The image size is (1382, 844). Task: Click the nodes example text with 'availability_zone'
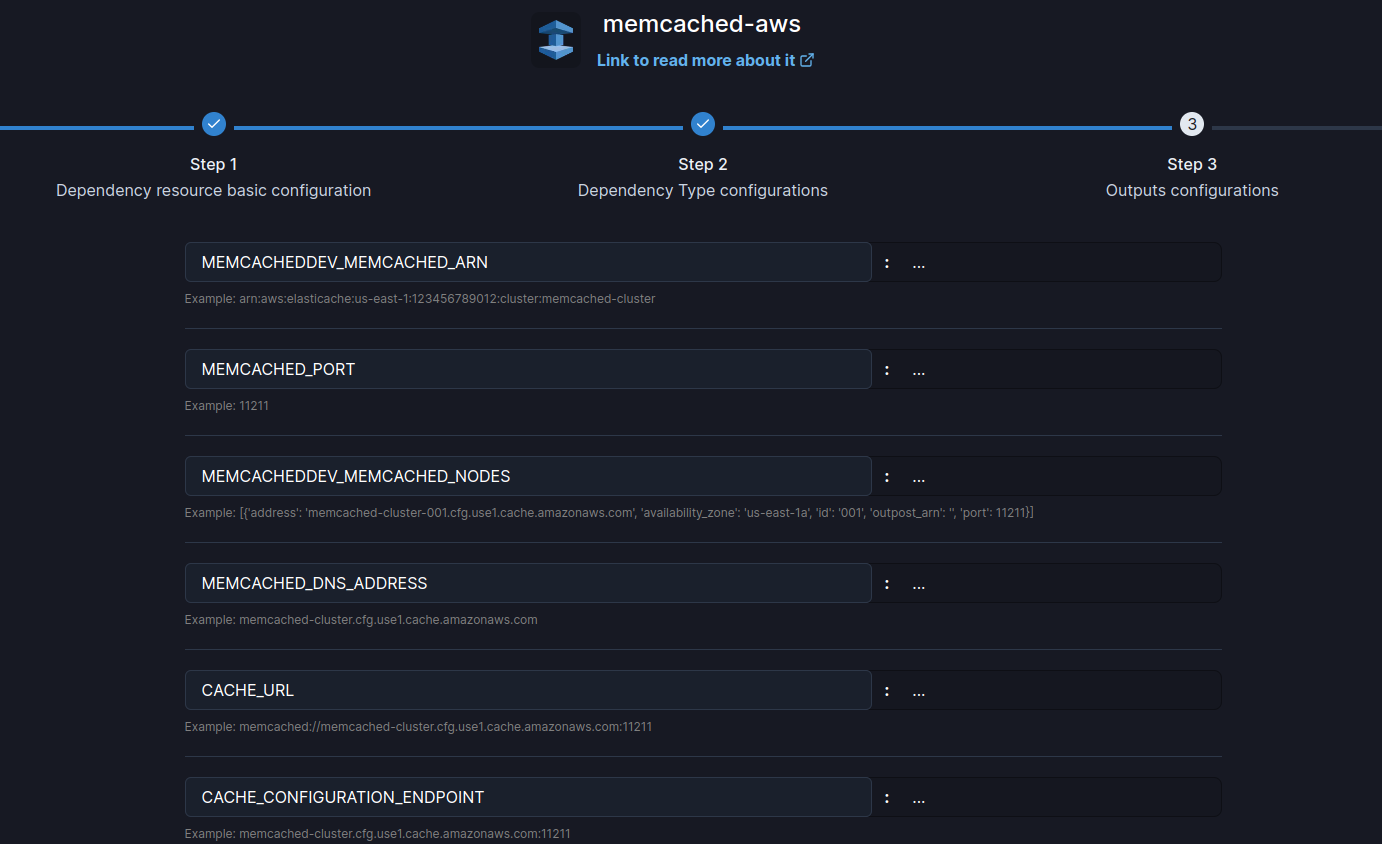click(x=609, y=513)
